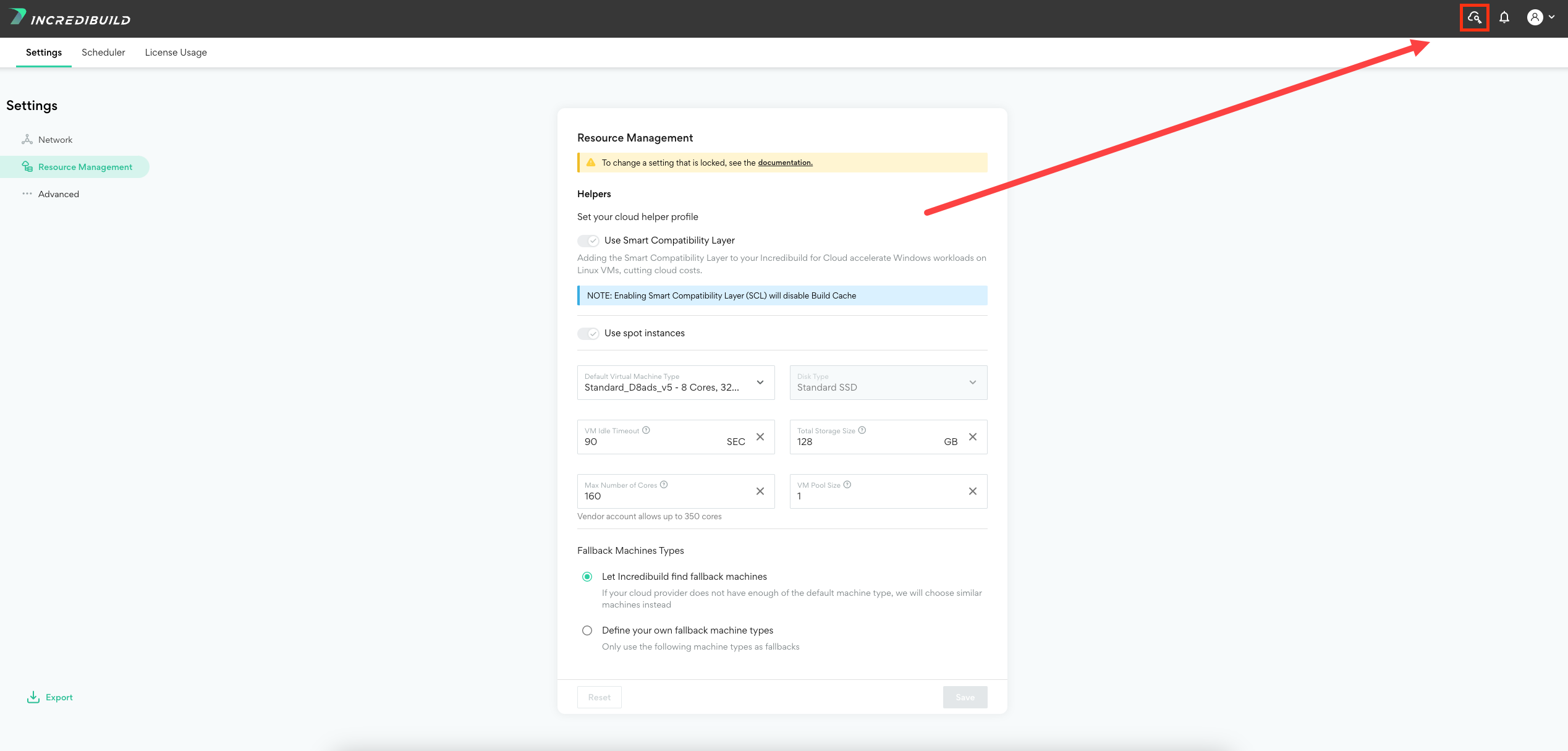Show VM Pool Size help info
Viewport: 1568px width, 751px height.
[x=847, y=485]
